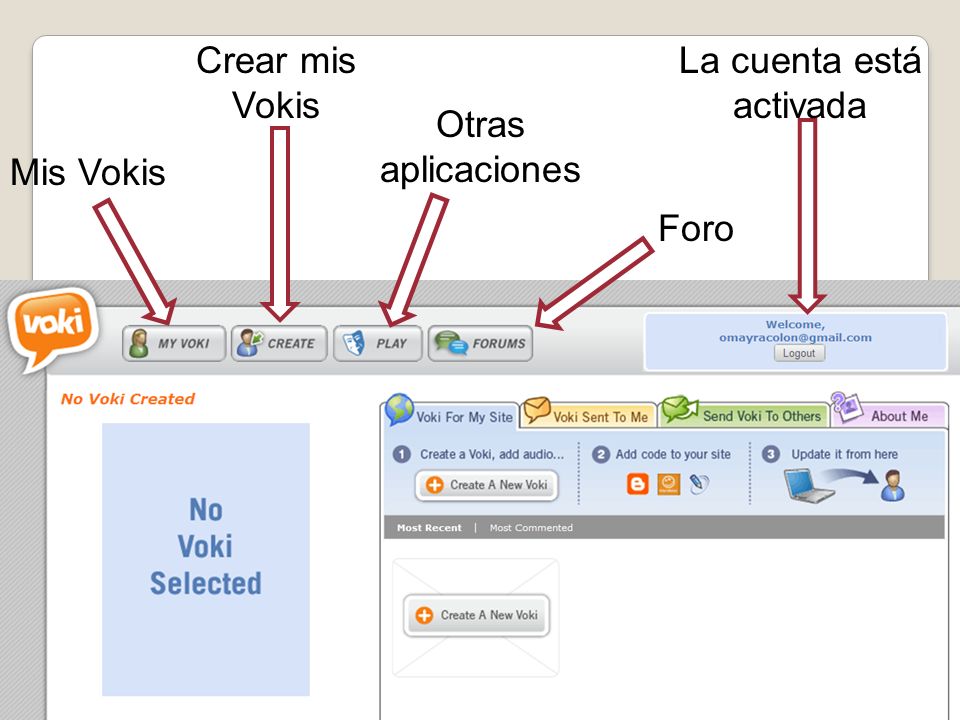The width and height of the screenshot is (960, 720).
Task: Open the MY VOKI section
Action: [174, 343]
